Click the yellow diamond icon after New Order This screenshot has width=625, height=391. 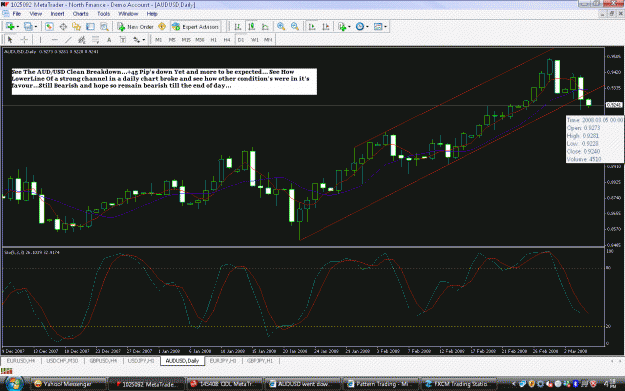coord(162,27)
